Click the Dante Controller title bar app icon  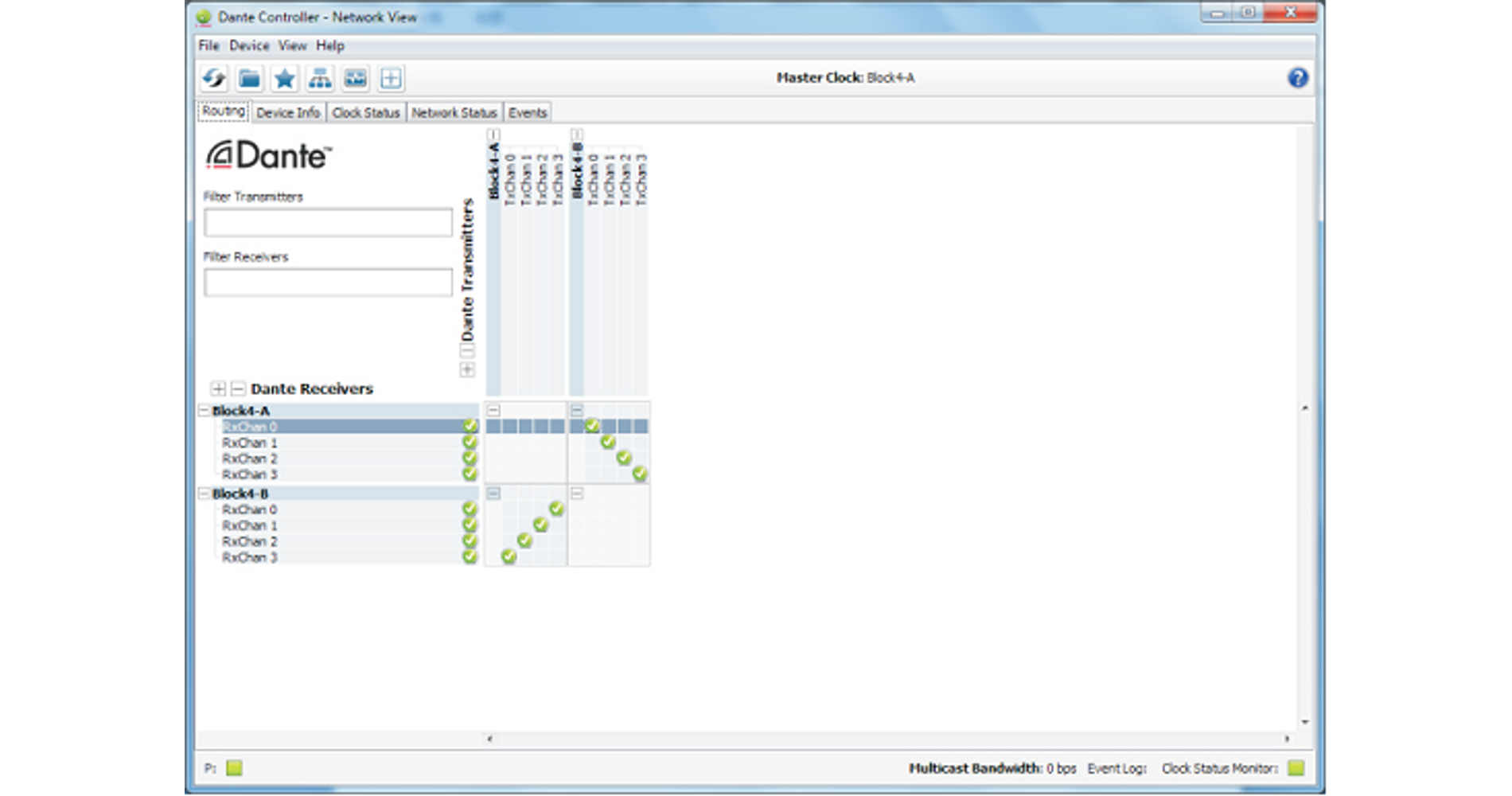click(204, 17)
